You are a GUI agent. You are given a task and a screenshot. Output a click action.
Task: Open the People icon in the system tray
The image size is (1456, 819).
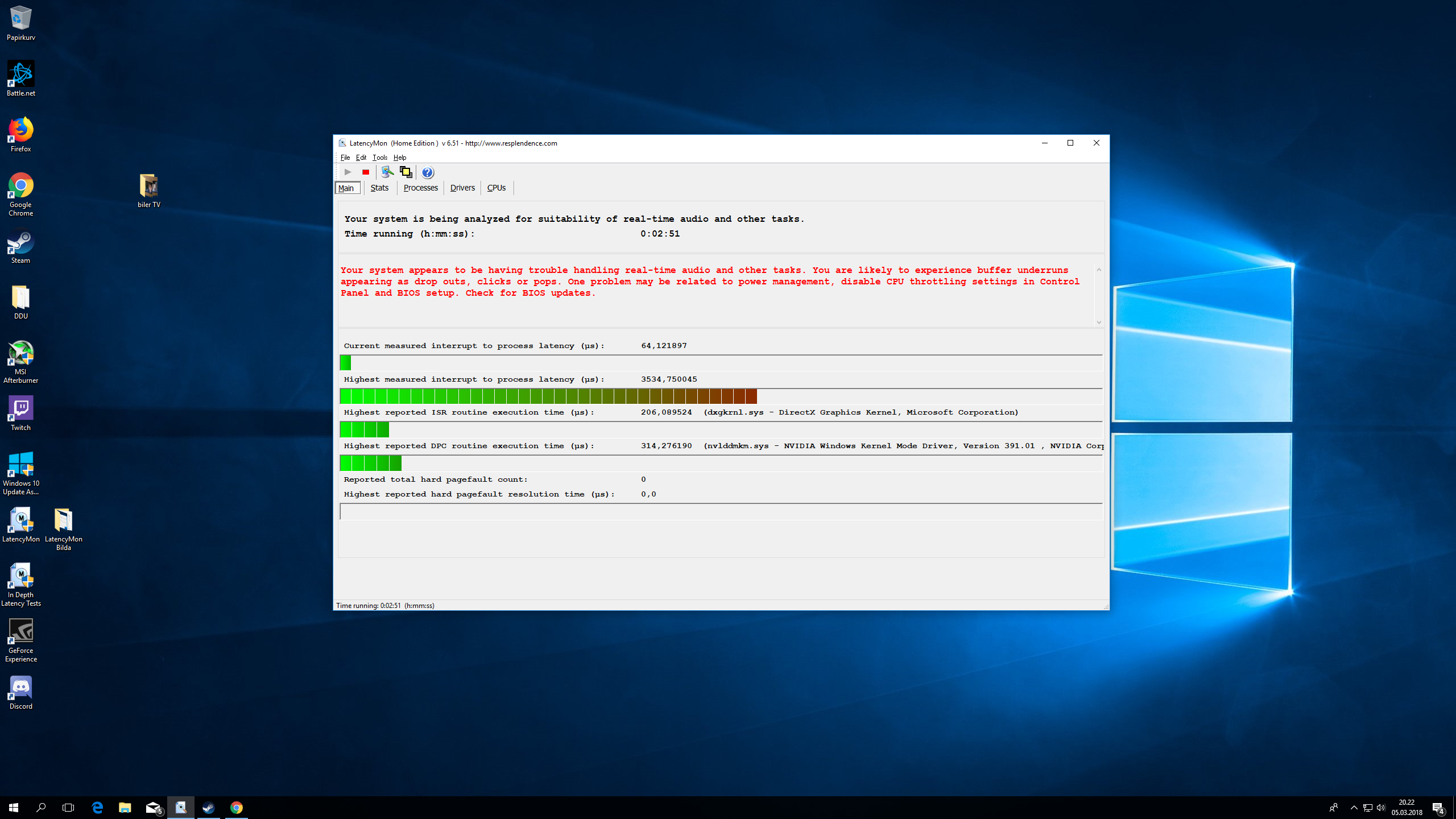(x=1333, y=808)
